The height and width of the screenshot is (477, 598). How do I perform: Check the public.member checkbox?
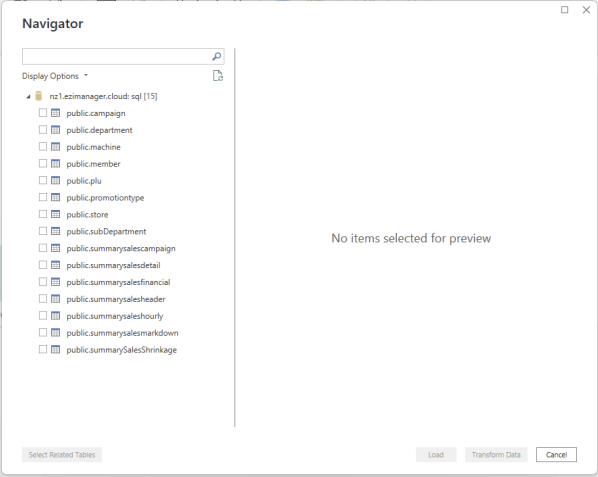pyautogui.click(x=43, y=164)
